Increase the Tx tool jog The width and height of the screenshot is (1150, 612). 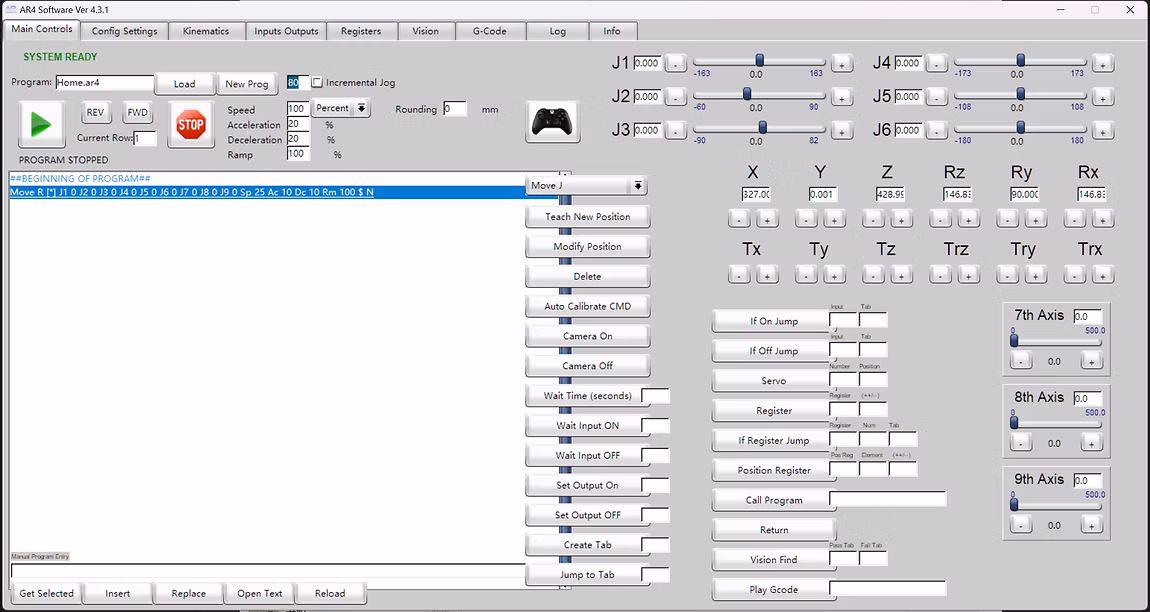tap(767, 274)
